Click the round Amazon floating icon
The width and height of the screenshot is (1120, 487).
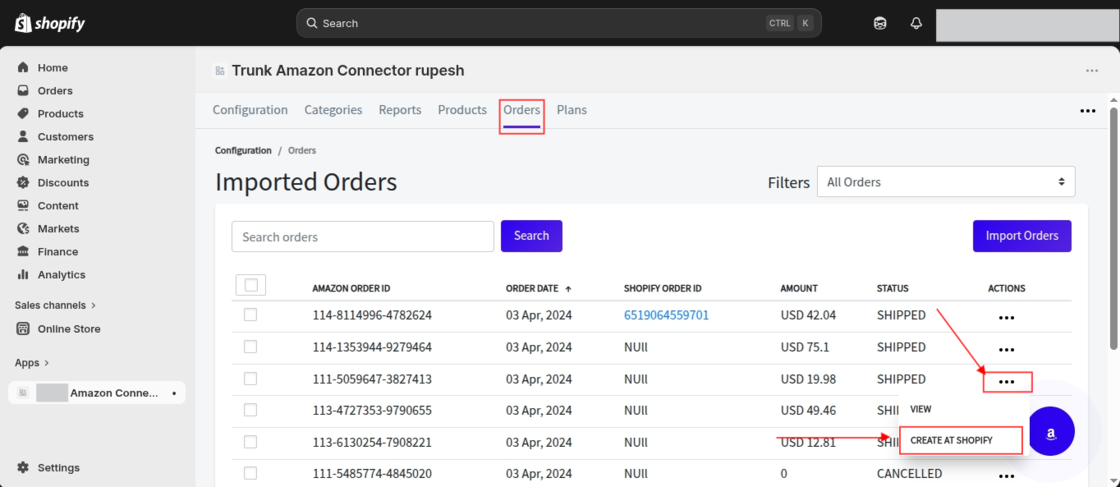tap(1051, 432)
